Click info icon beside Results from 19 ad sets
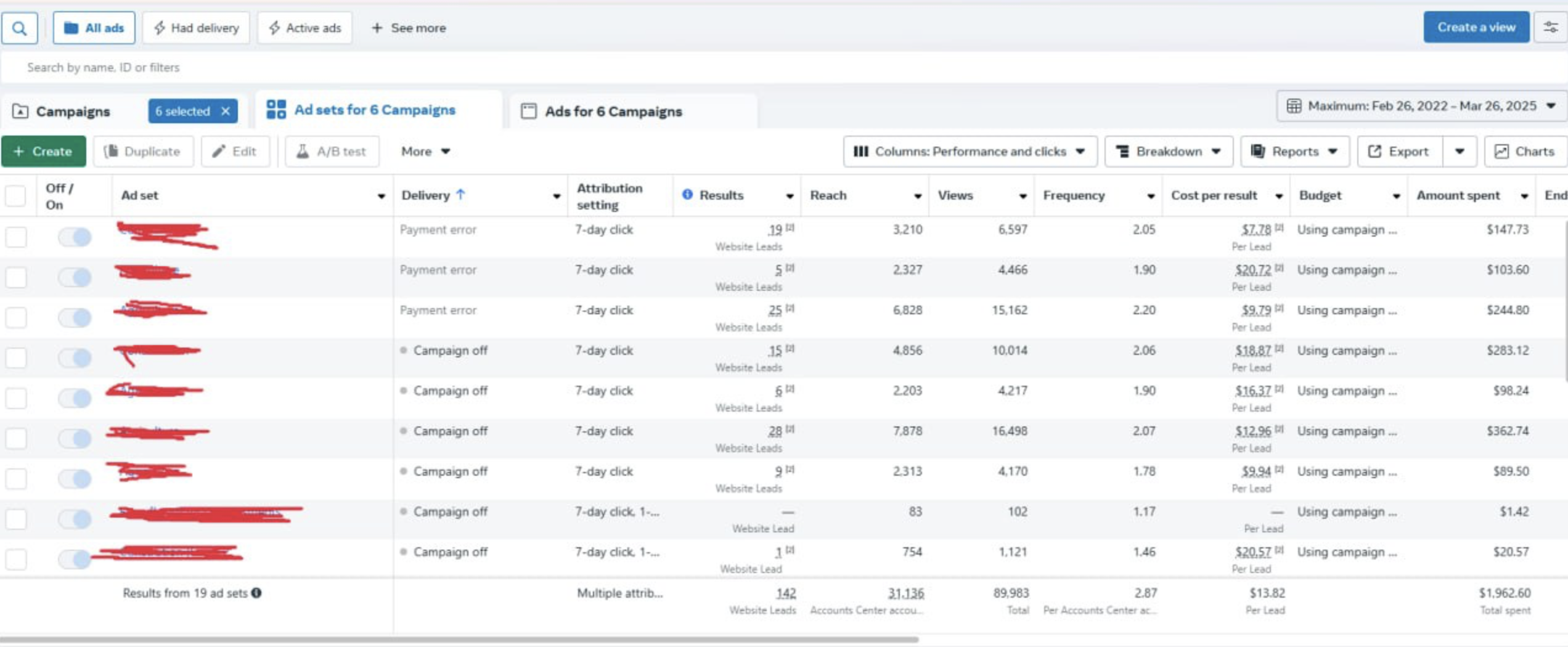1568x647 pixels. [x=256, y=593]
